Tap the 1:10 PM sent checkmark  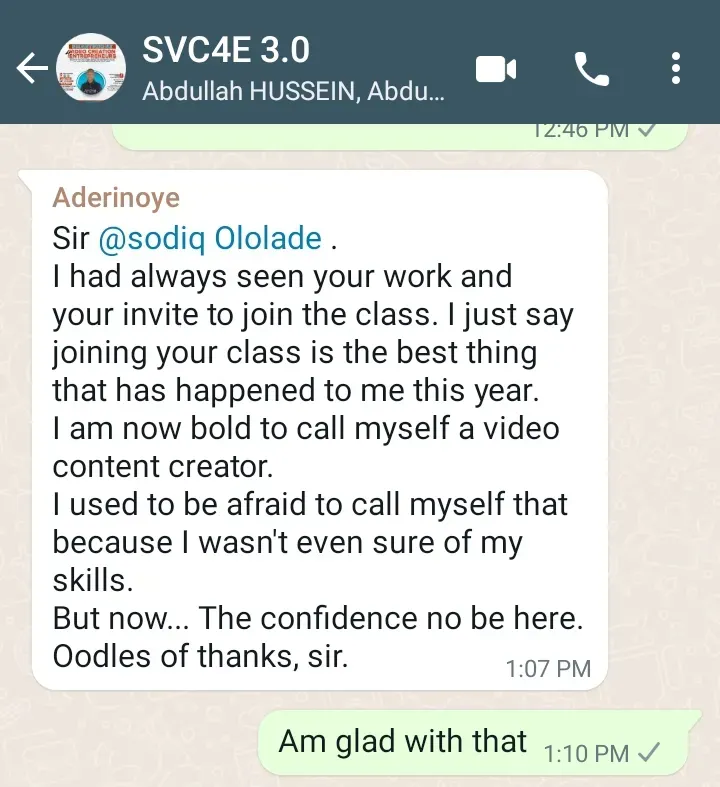tap(649, 753)
